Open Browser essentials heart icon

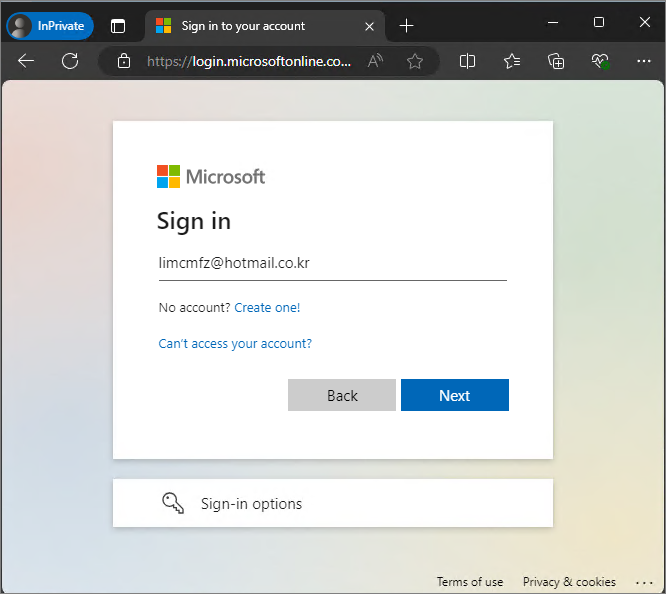pyautogui.click(x=600, y=61)
